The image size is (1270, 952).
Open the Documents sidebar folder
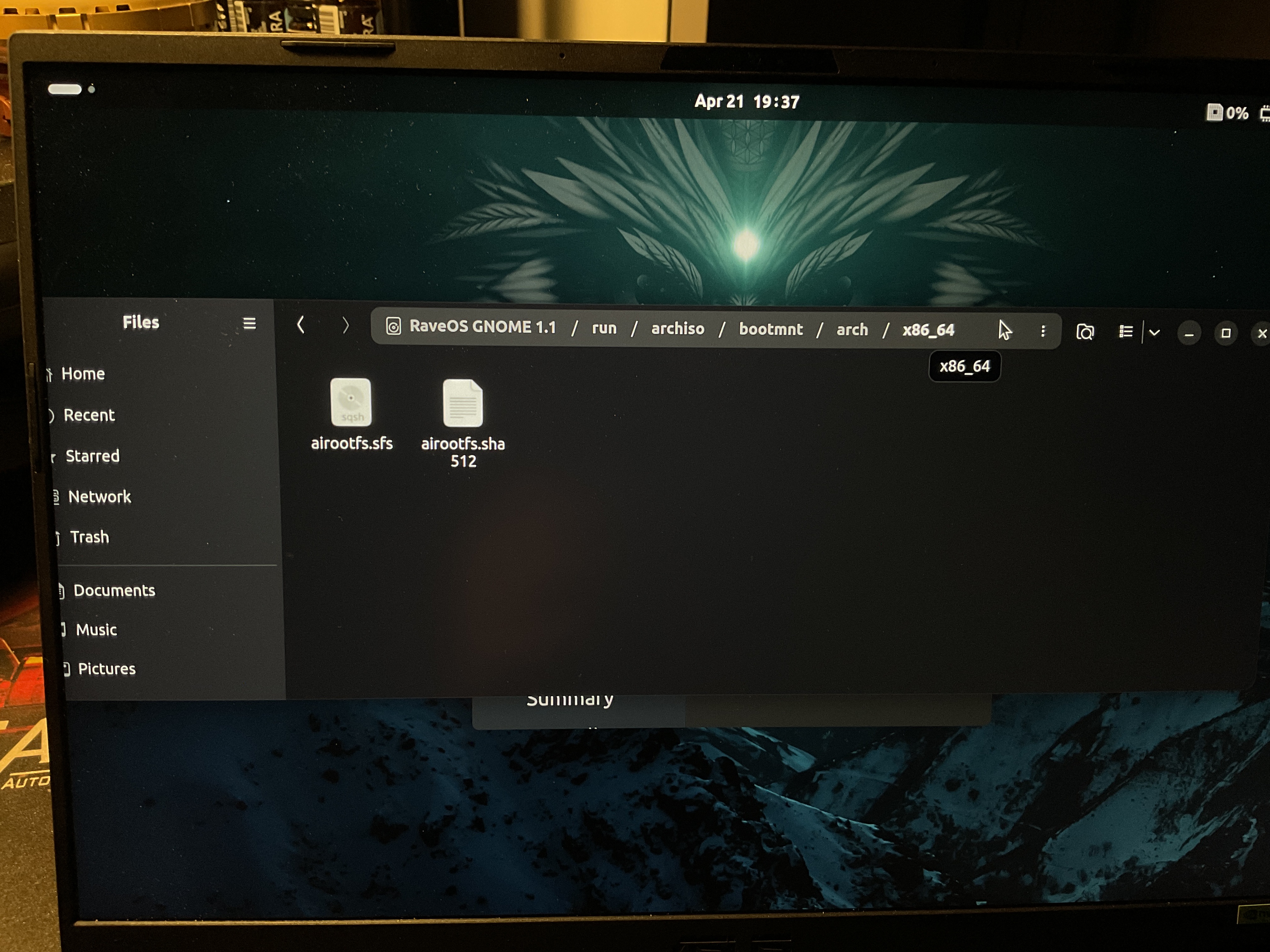tap(114, 591)
